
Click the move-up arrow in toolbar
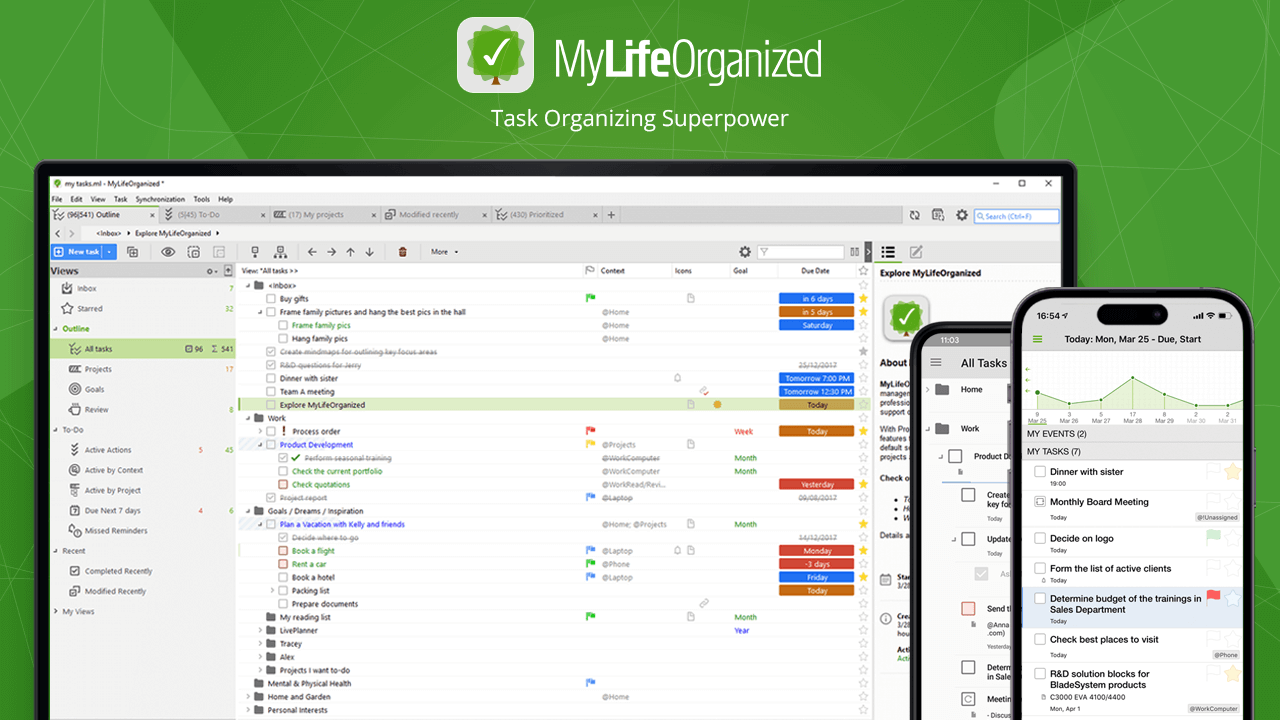tap(350, 252)
